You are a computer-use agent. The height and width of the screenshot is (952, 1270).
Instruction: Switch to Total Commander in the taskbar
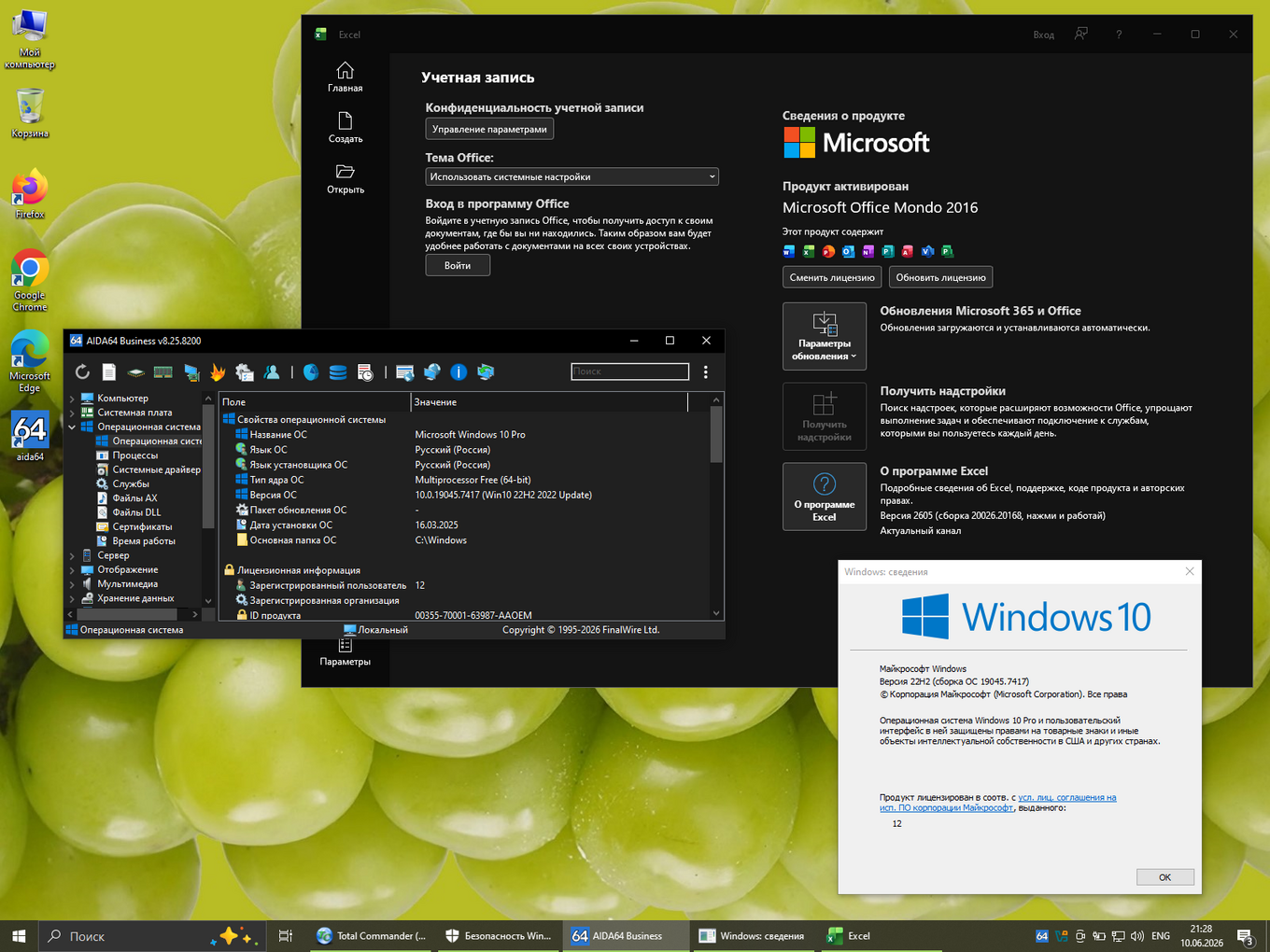click(372, 936)
